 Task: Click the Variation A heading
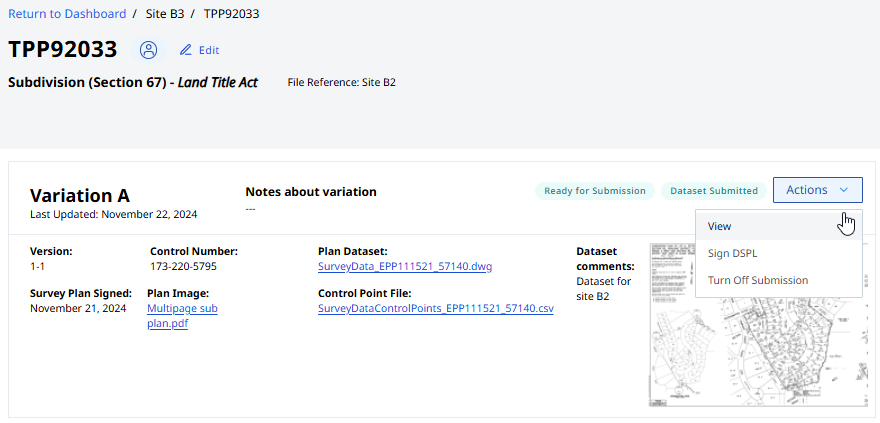(x=80, y=196)
